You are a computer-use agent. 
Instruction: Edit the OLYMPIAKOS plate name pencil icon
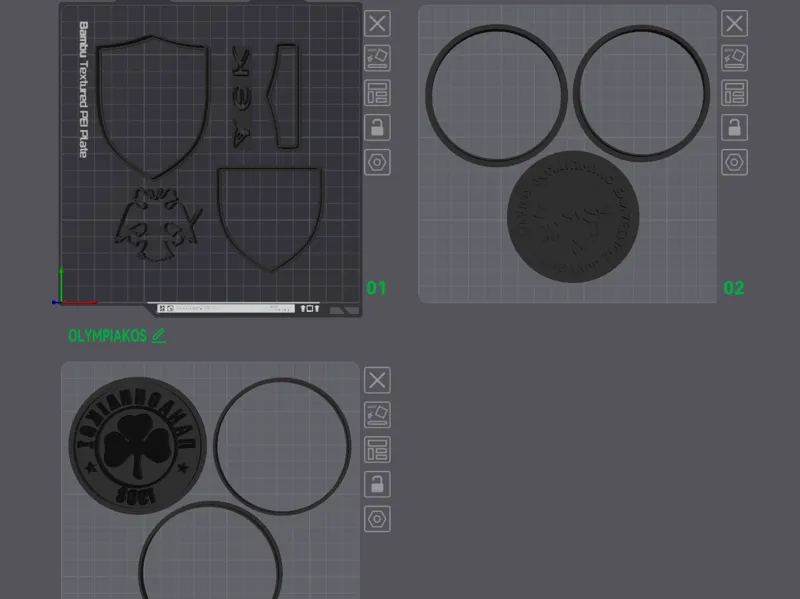pyautogui.click(x=159, y=336)
